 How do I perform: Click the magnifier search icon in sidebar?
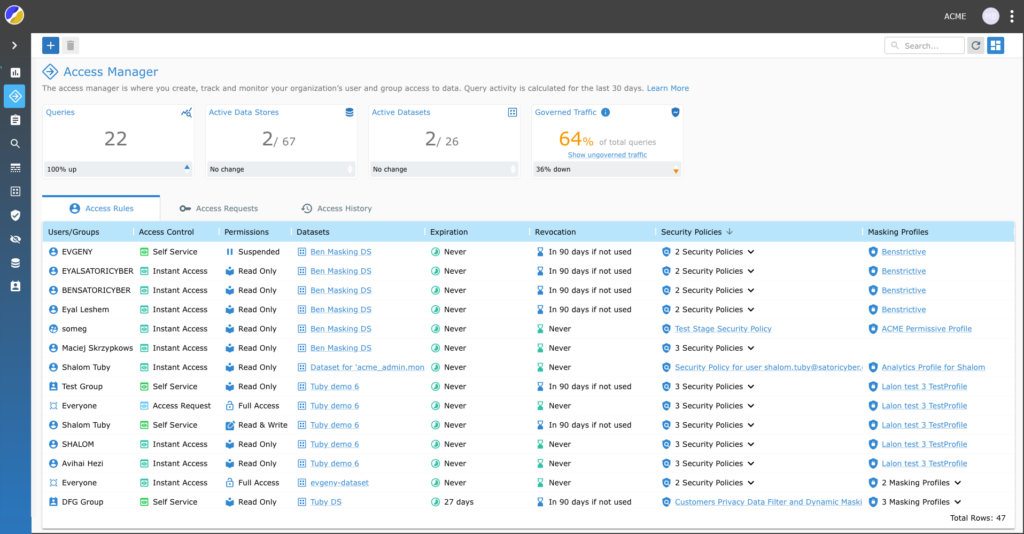tap(15, 144)
